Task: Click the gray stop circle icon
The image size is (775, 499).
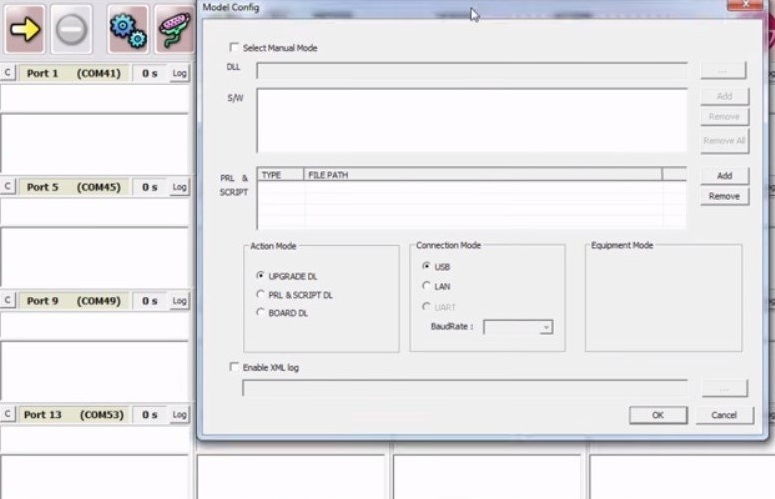Action: [72, 30]
